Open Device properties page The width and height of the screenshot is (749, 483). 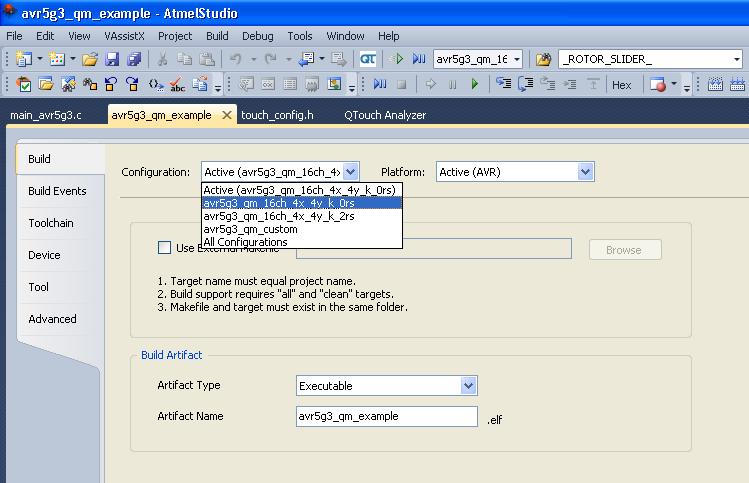tap(44, 255)
